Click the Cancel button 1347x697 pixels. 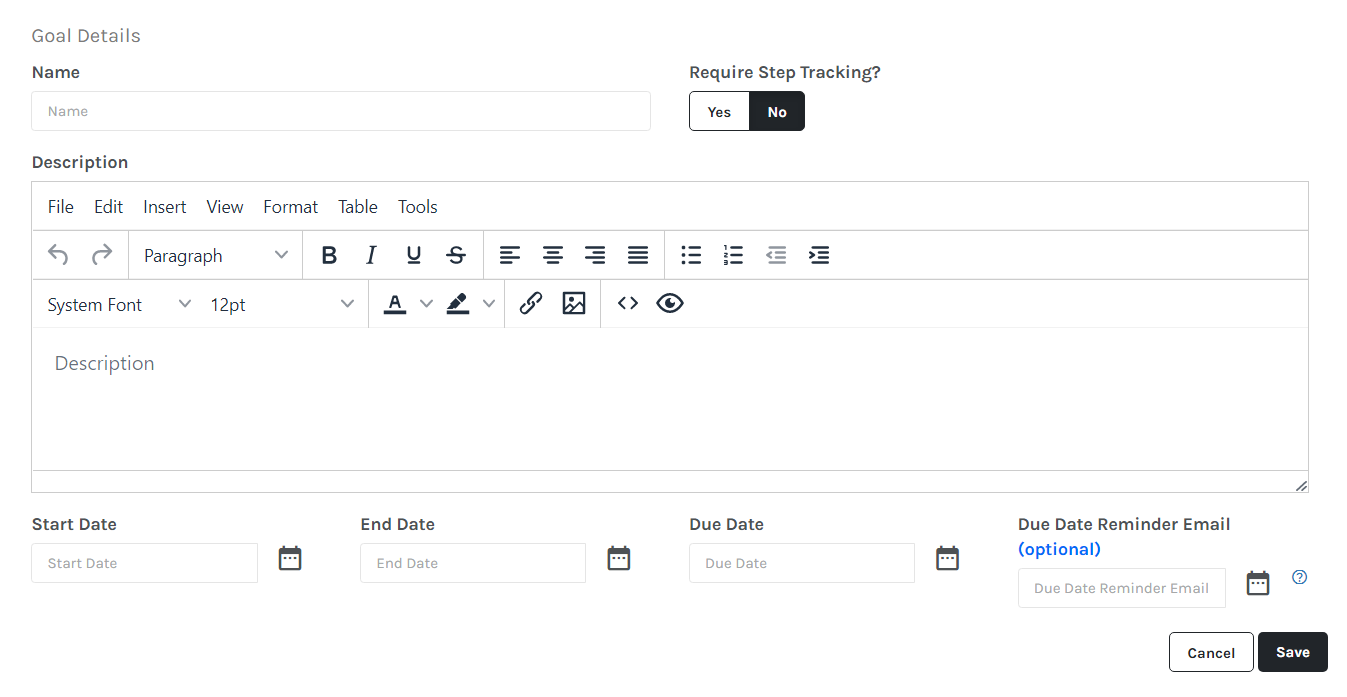click(1210, 653)
